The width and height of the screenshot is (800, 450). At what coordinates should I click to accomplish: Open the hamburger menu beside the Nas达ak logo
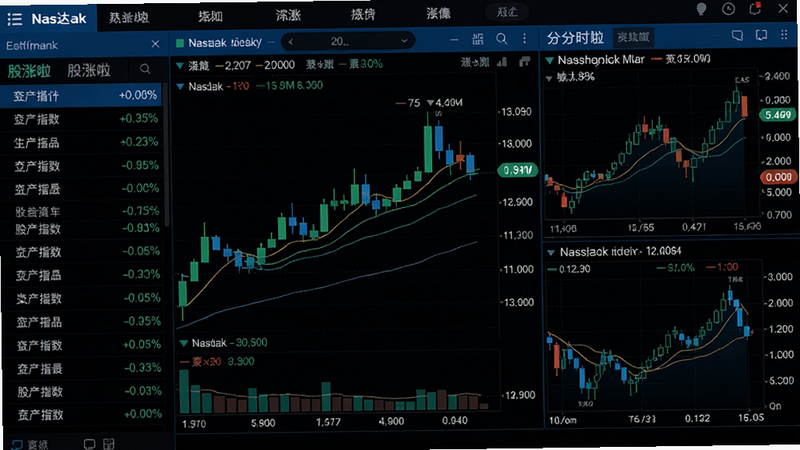(x=15, y=19)
